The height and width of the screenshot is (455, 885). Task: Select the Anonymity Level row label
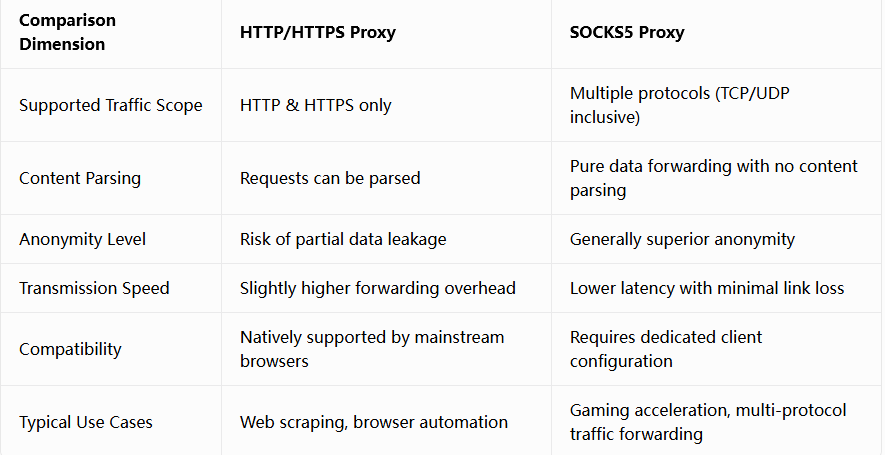coord(82,239)
